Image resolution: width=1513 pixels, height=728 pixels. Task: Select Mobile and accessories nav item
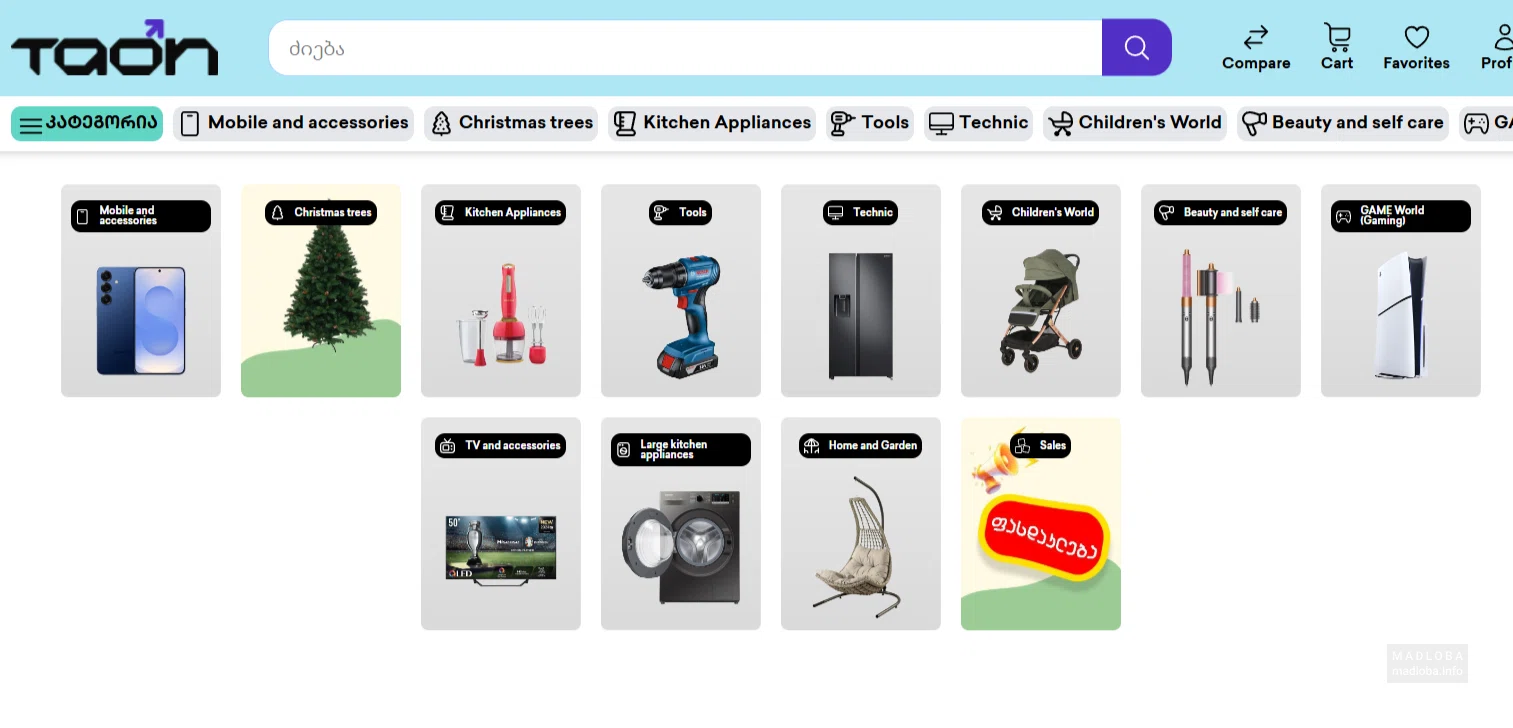[x=294, y=123]
